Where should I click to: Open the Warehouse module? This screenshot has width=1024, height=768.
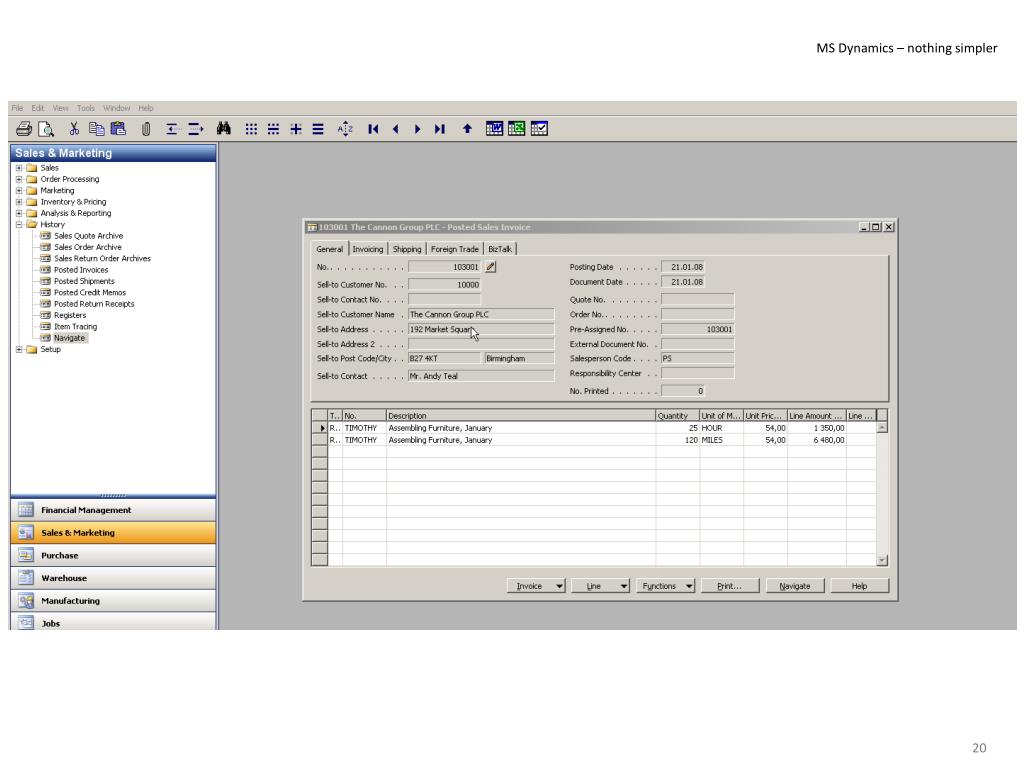pyautogui.click(x=113, y=578)
